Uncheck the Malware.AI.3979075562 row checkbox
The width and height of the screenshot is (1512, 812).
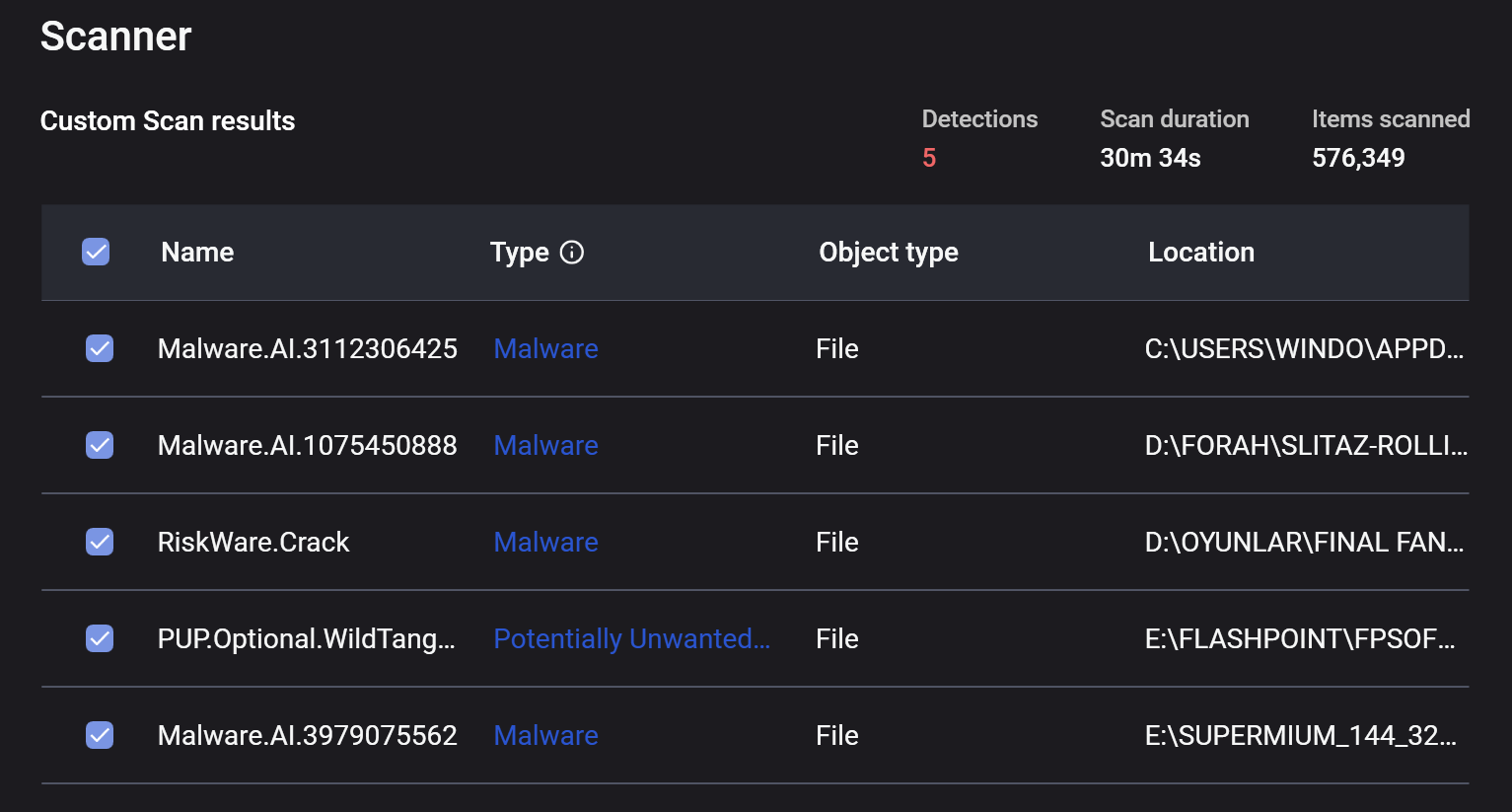[x=100, y=735]
